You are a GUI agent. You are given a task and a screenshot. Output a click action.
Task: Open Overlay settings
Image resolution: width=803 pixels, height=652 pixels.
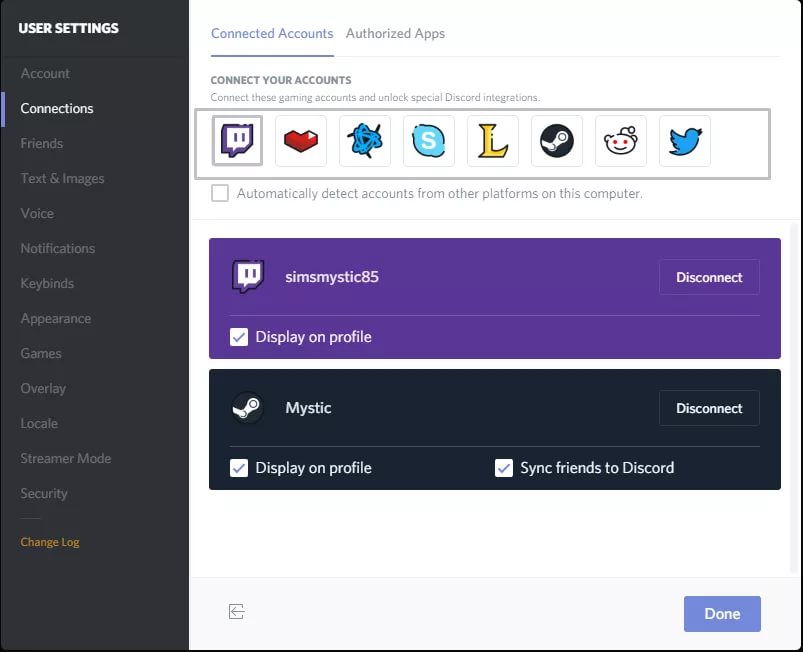43,388
